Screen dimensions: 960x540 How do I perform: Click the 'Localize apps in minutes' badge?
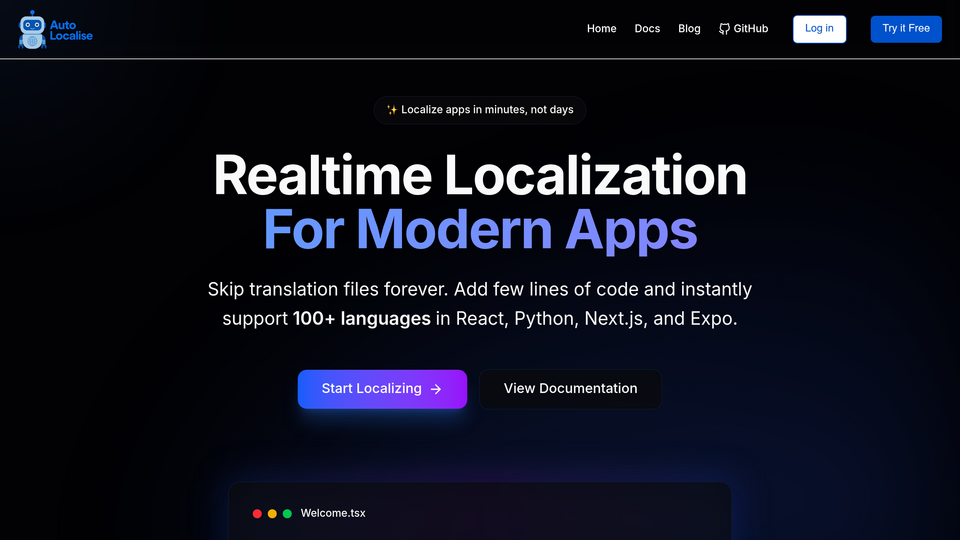(x=479, y=110)
